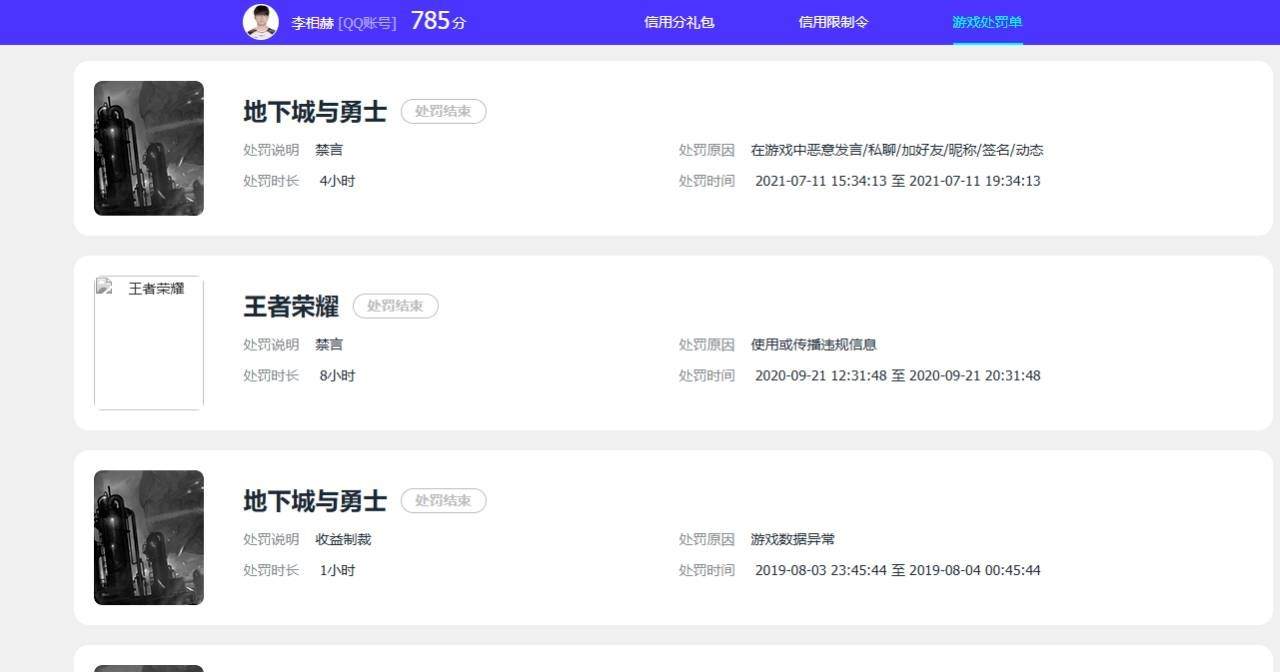
Task: Click the reason 游戏数据异常
Action: pos(792,539)
